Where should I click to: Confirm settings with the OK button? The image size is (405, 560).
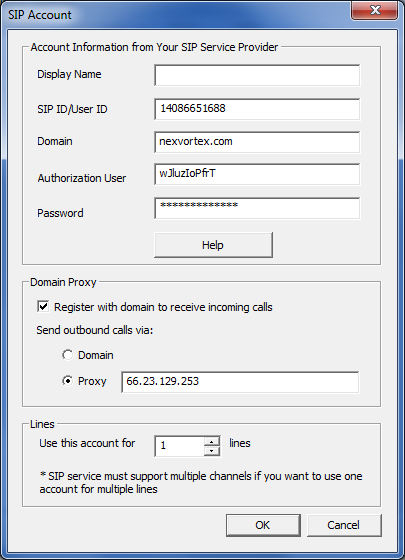(263, 525)
